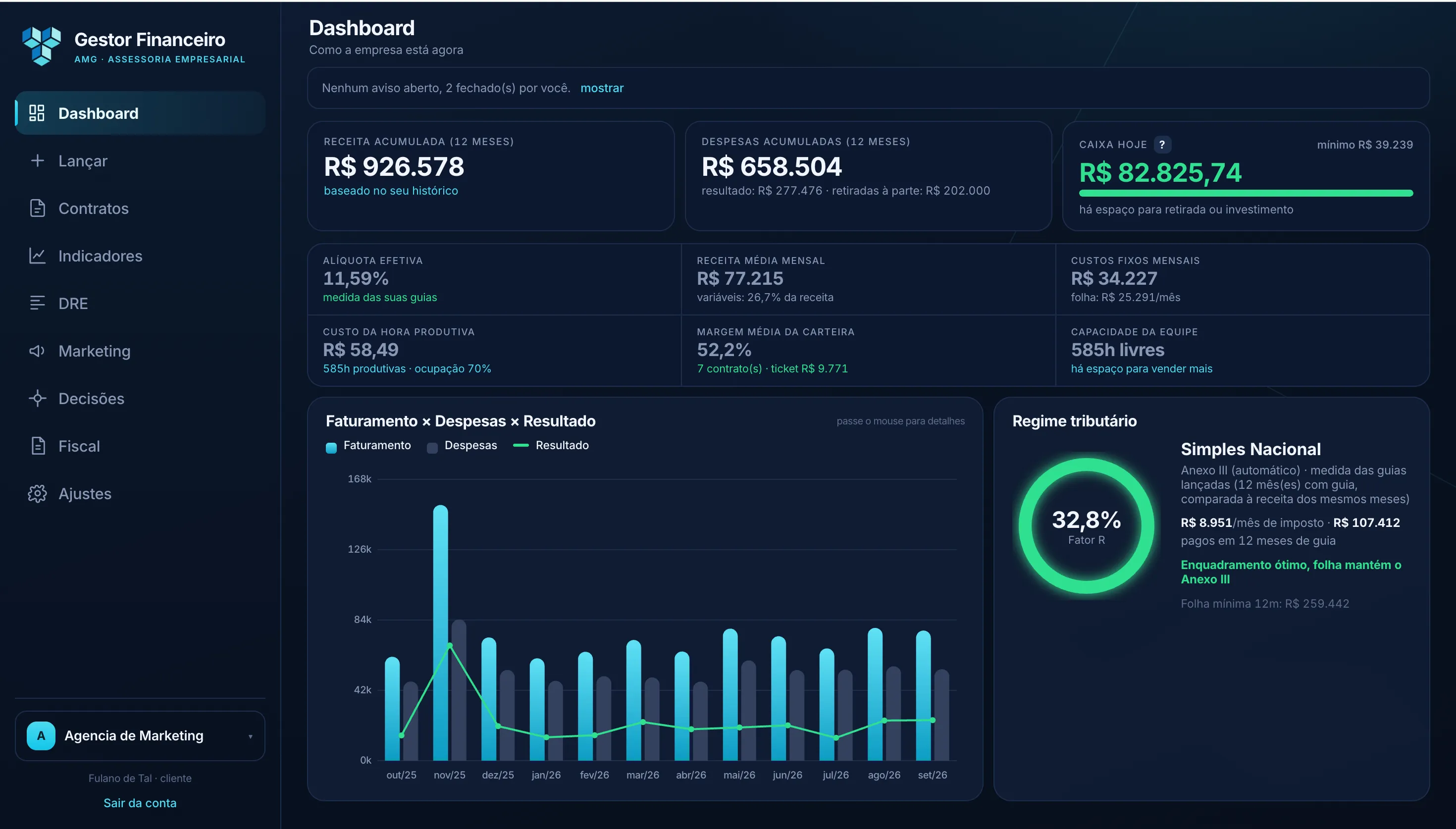Click the Contratos document icon
The image size is (1456, 829).
tap(37, 208)
